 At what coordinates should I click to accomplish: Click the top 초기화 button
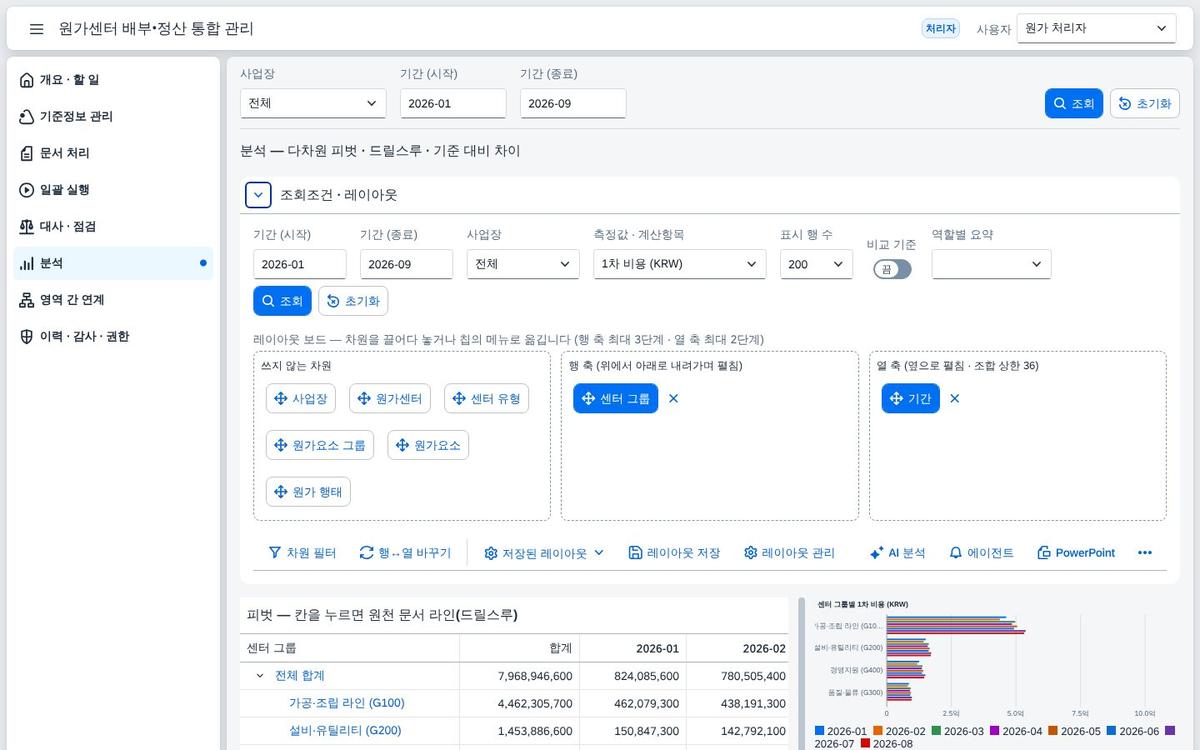tap(1145, 103)
